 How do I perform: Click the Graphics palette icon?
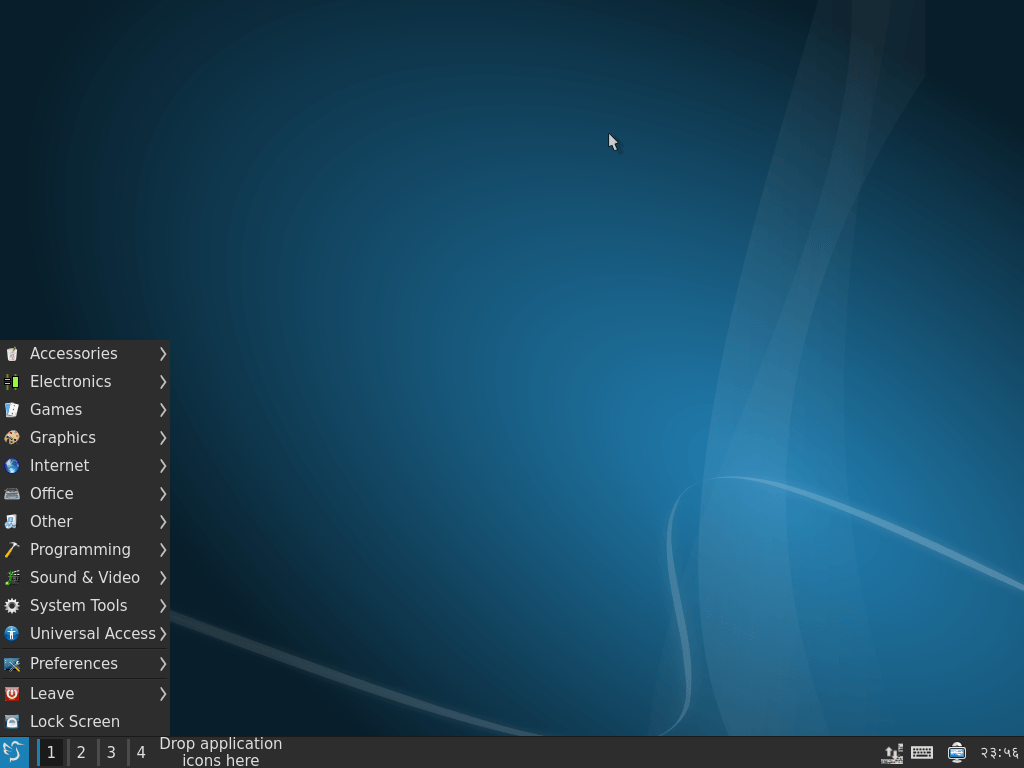tap(12, 438)
